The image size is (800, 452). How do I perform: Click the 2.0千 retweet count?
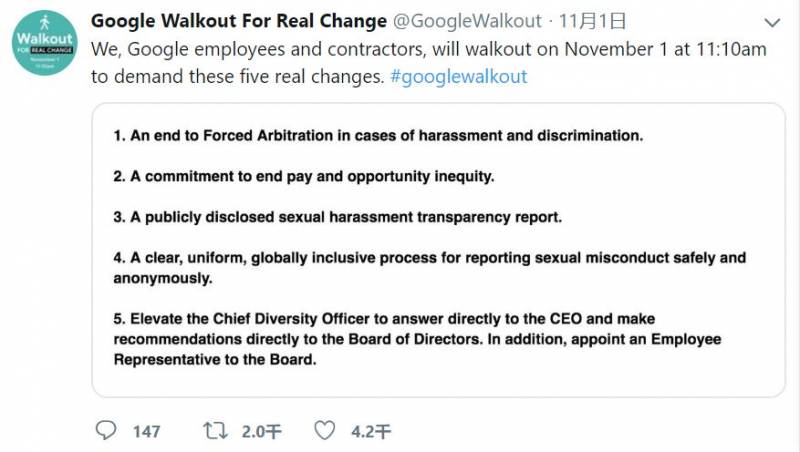(x=261, y=432)
